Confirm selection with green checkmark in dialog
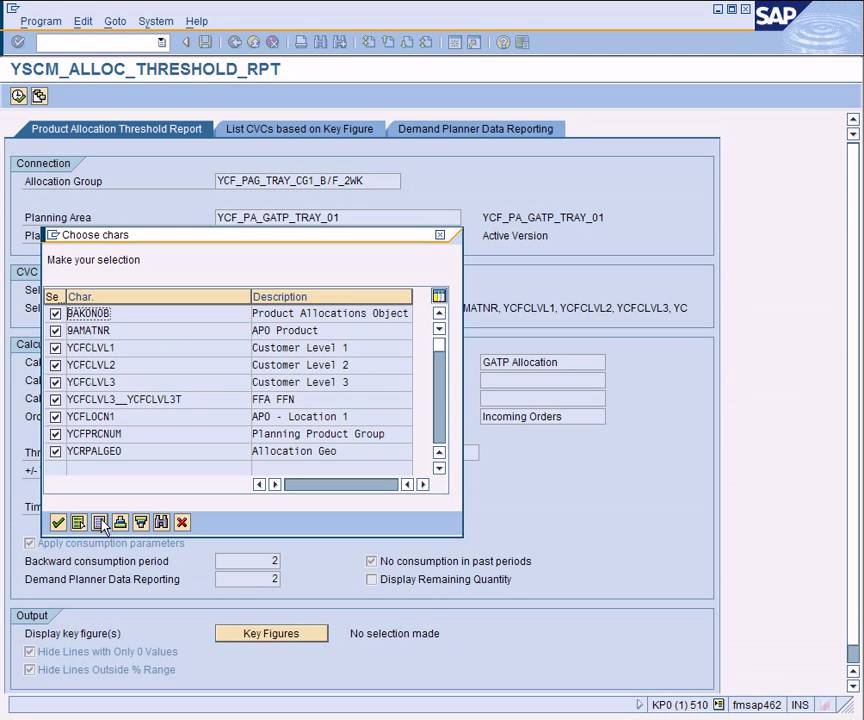Image resolution: width=864 pixels, height=720 pixels. 58,522
